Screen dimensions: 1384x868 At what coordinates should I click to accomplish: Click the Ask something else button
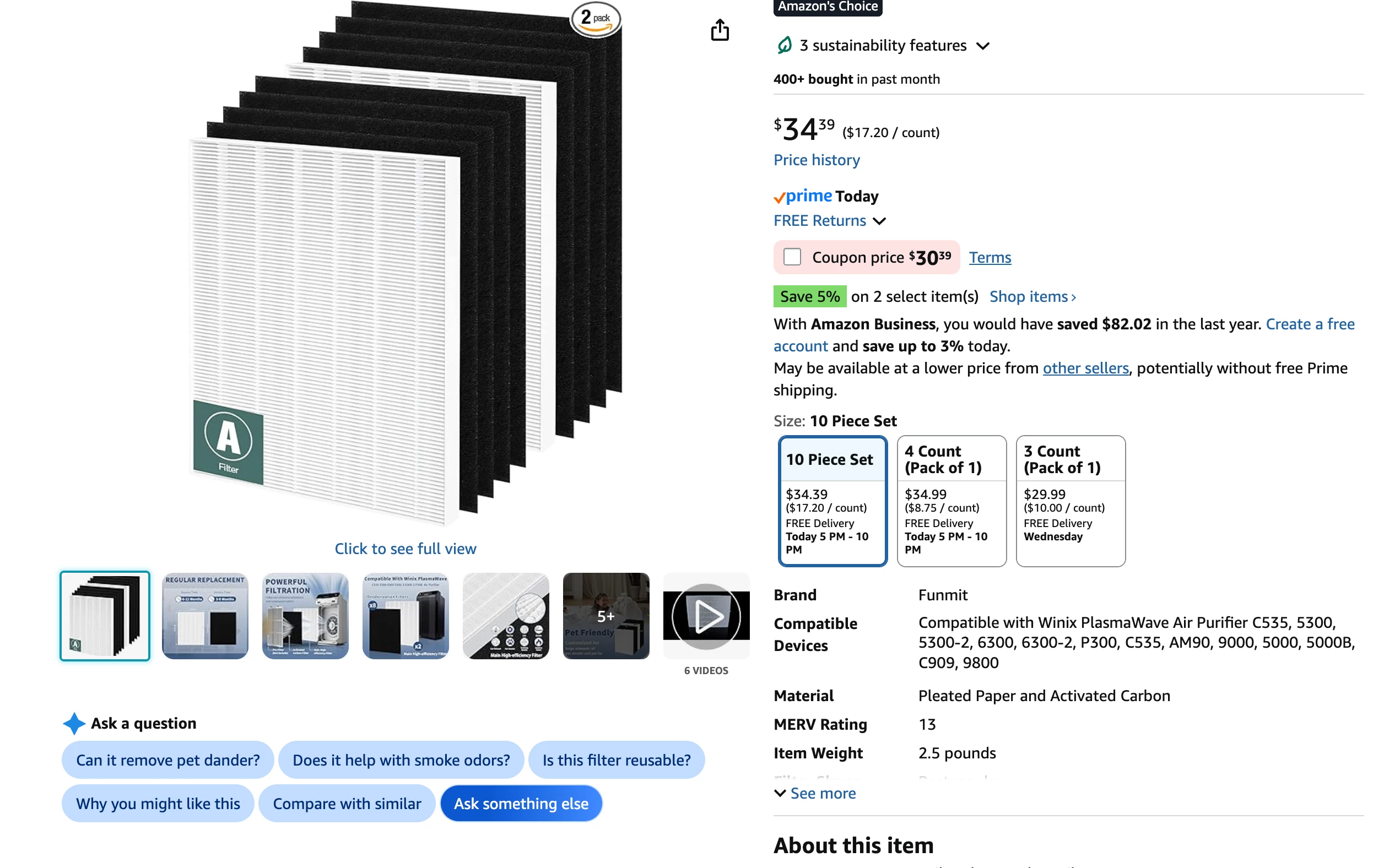pos(521,803)
